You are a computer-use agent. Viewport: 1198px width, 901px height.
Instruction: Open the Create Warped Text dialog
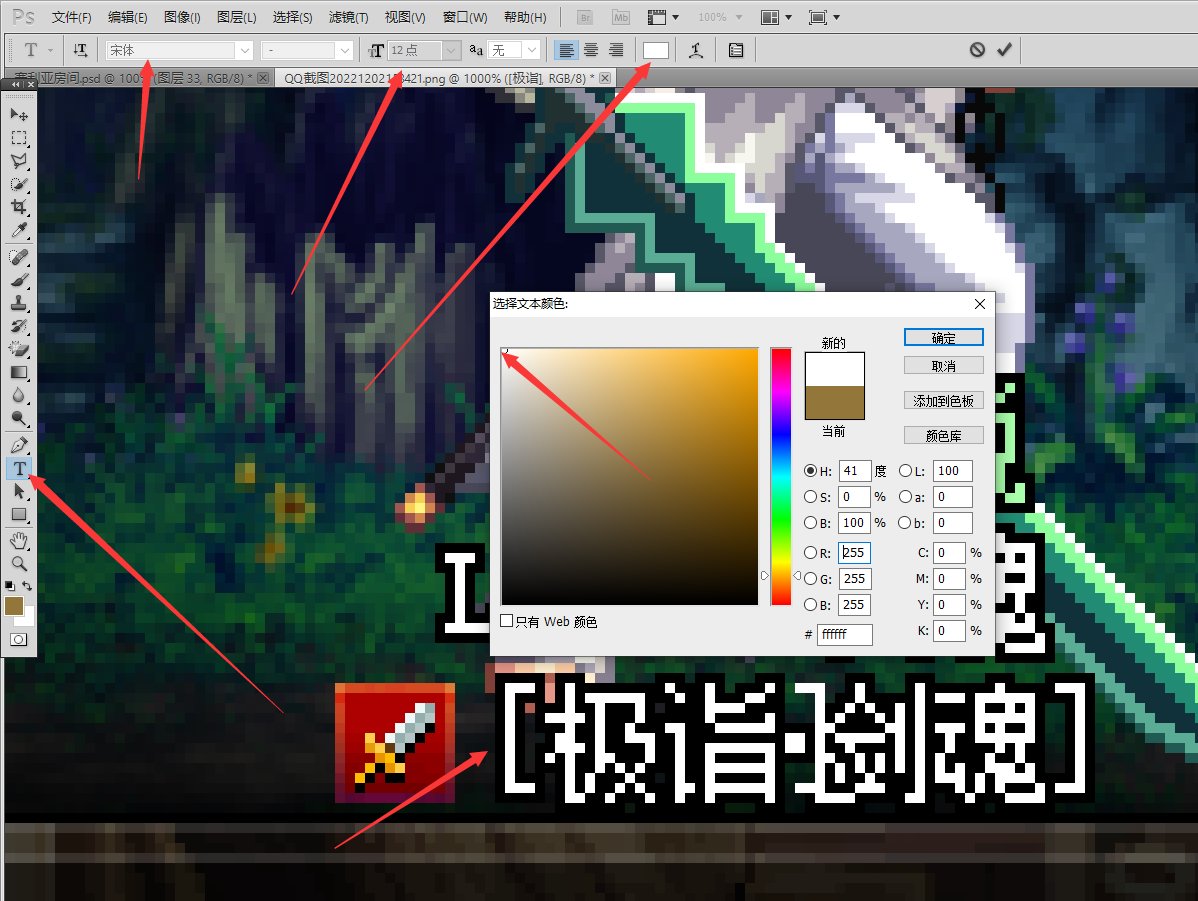point(695,50)
